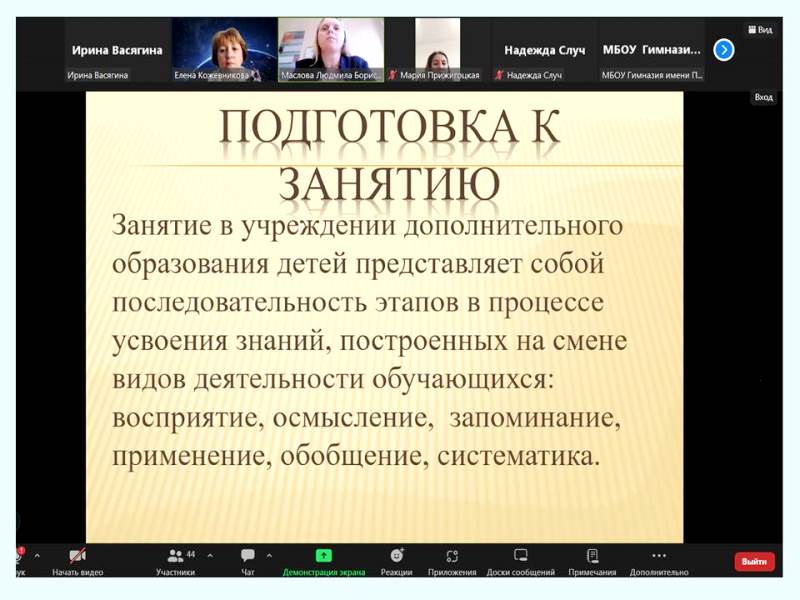Open the Participants panel

coord(175,556)
